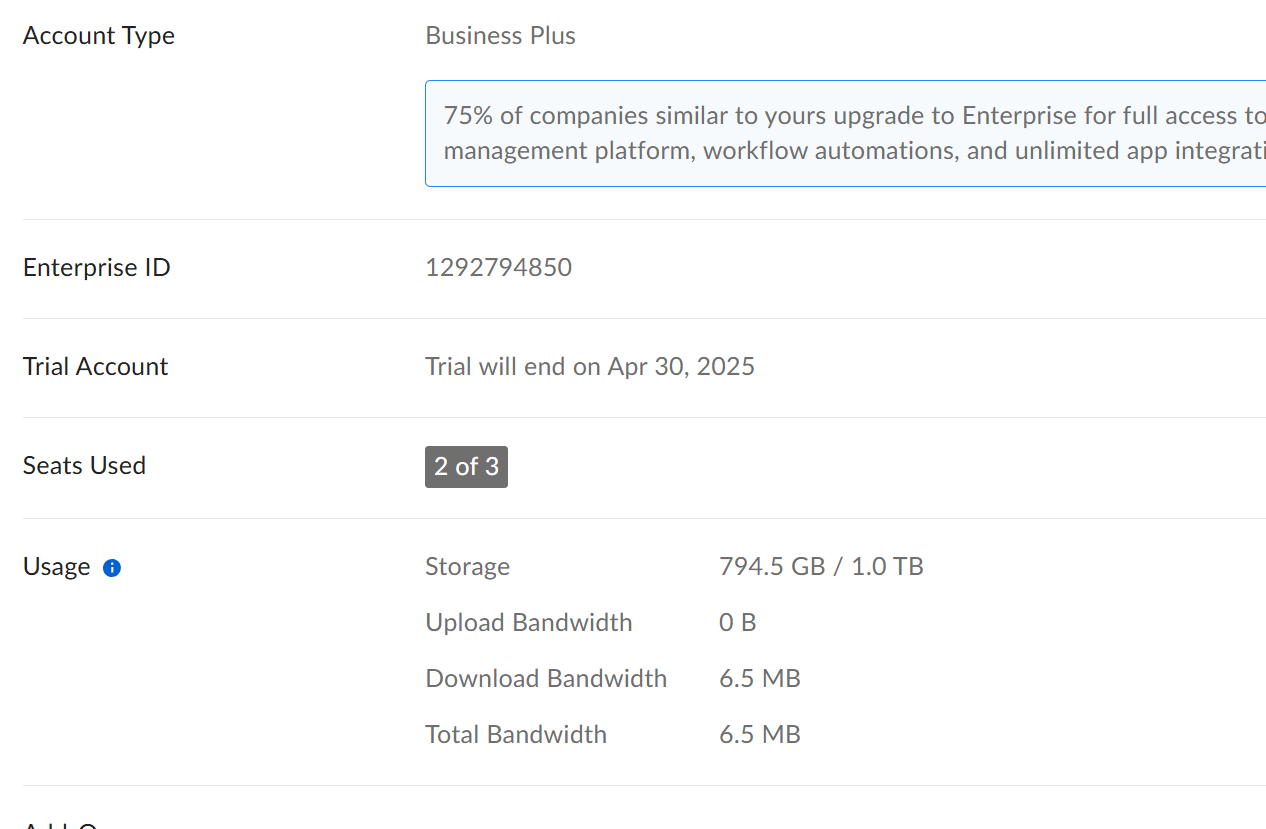The height and width of the screenshot is (829, 1266).
Task: Click the 6.5 MB total bandwidth value
Action: 759,735
